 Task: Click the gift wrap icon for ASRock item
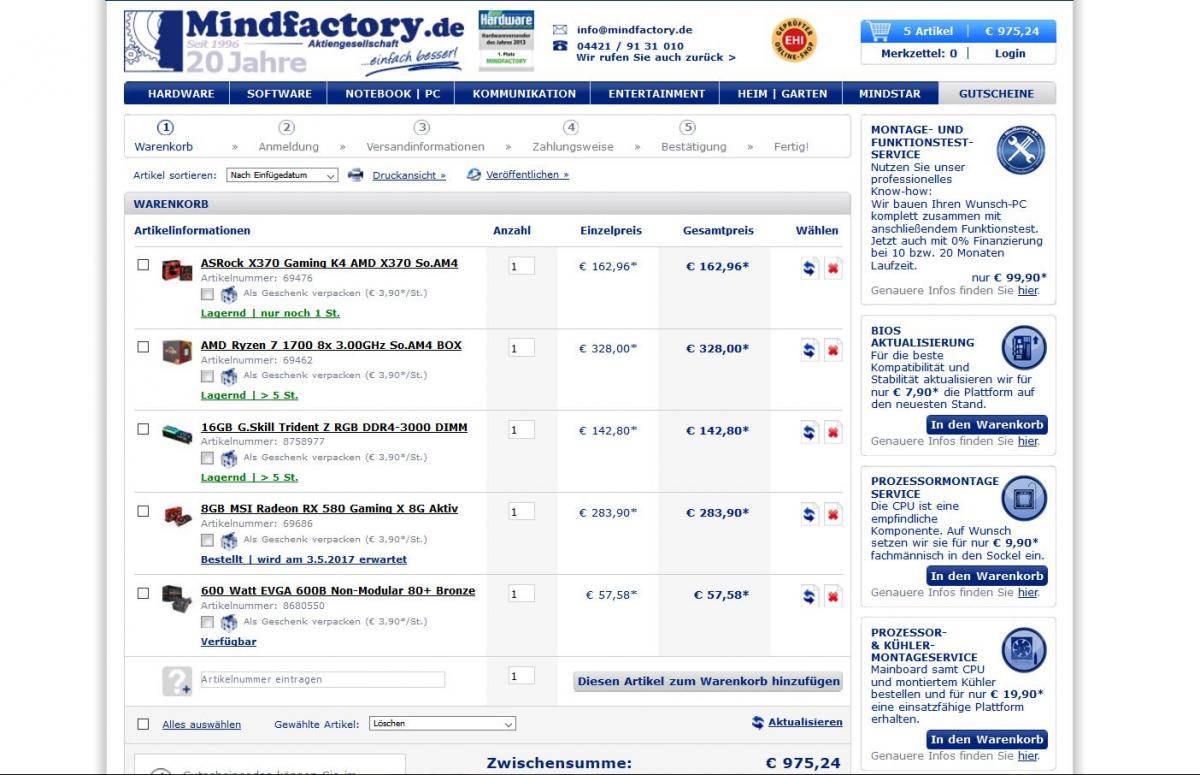coord(229,294)
